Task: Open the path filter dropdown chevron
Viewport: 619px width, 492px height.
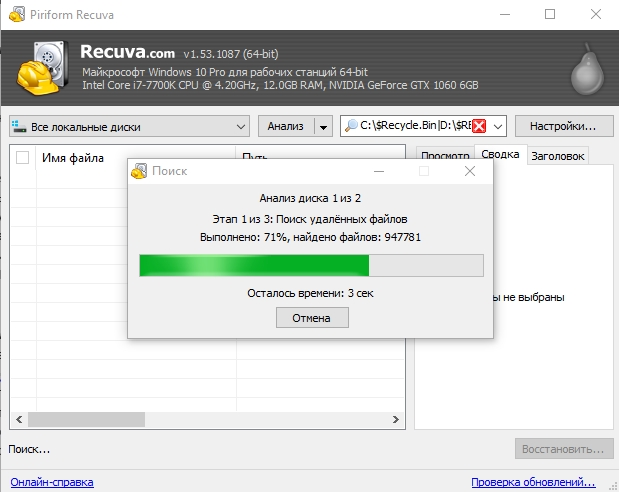Action: [498, 126]
